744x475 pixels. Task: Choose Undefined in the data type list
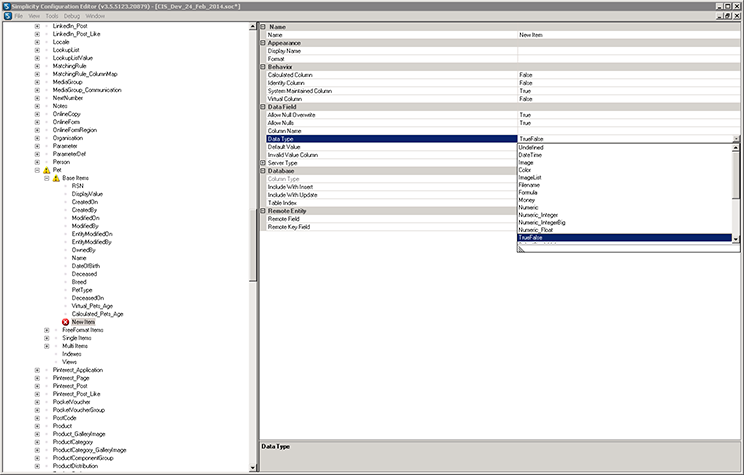[x=624, y=148]
